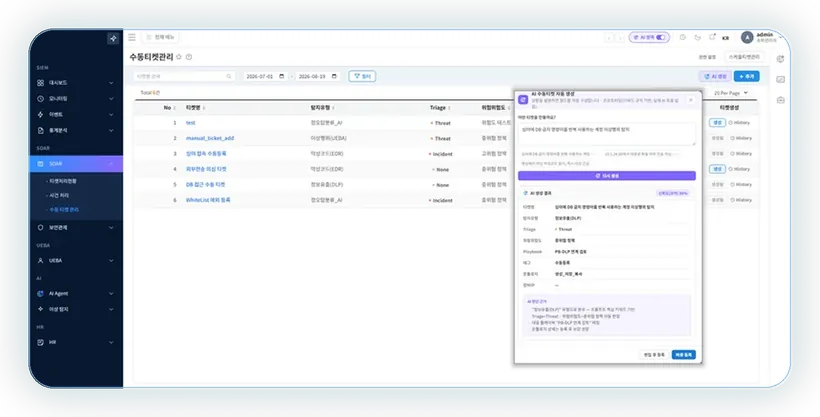Click the blue register button at dialog bottom
This screenshot has height=417, width=820.
point(684,355)
